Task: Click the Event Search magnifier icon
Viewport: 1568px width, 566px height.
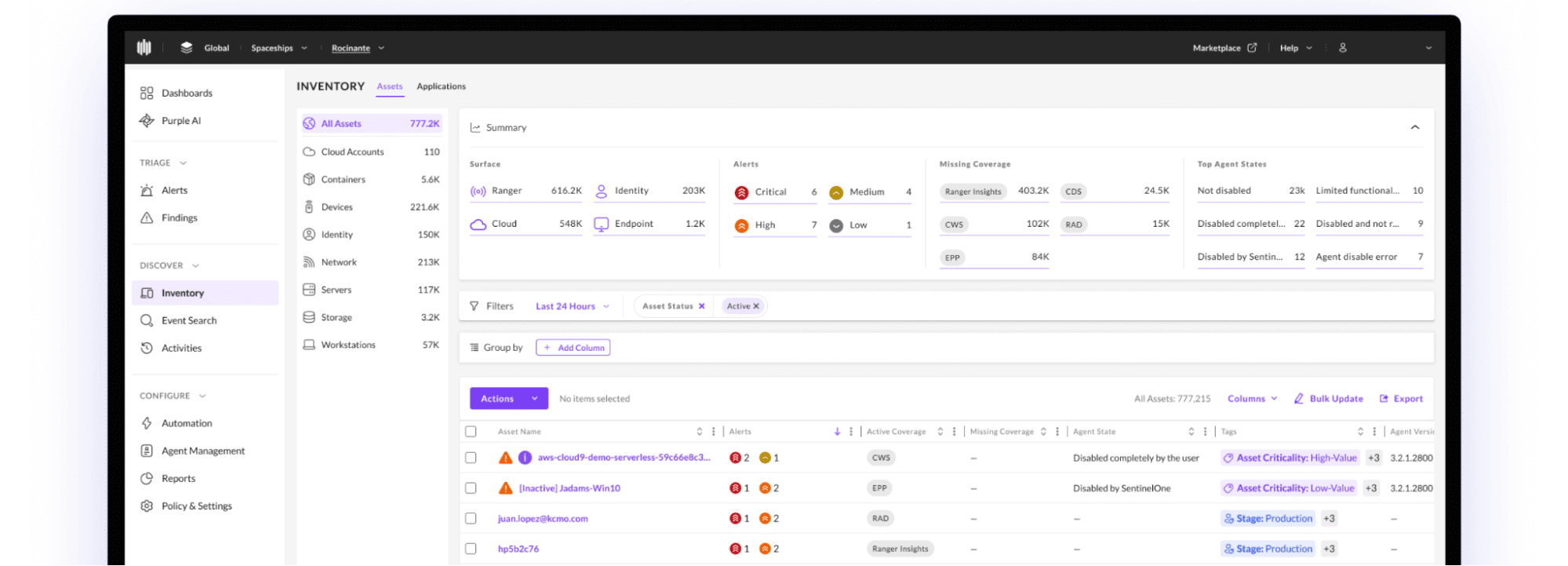Action: pos(147,320)
